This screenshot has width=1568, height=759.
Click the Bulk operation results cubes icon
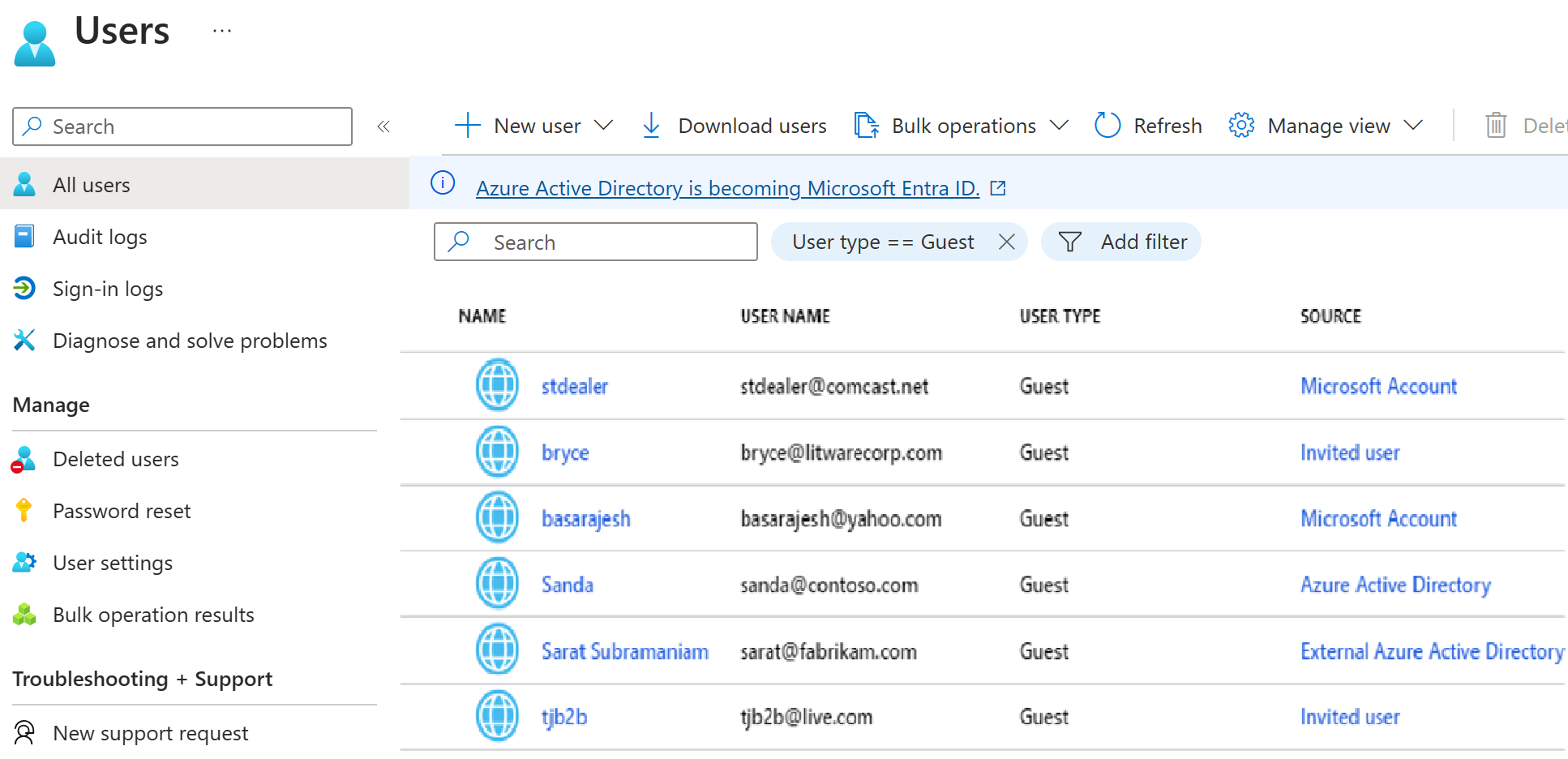[x=24, y=614]
